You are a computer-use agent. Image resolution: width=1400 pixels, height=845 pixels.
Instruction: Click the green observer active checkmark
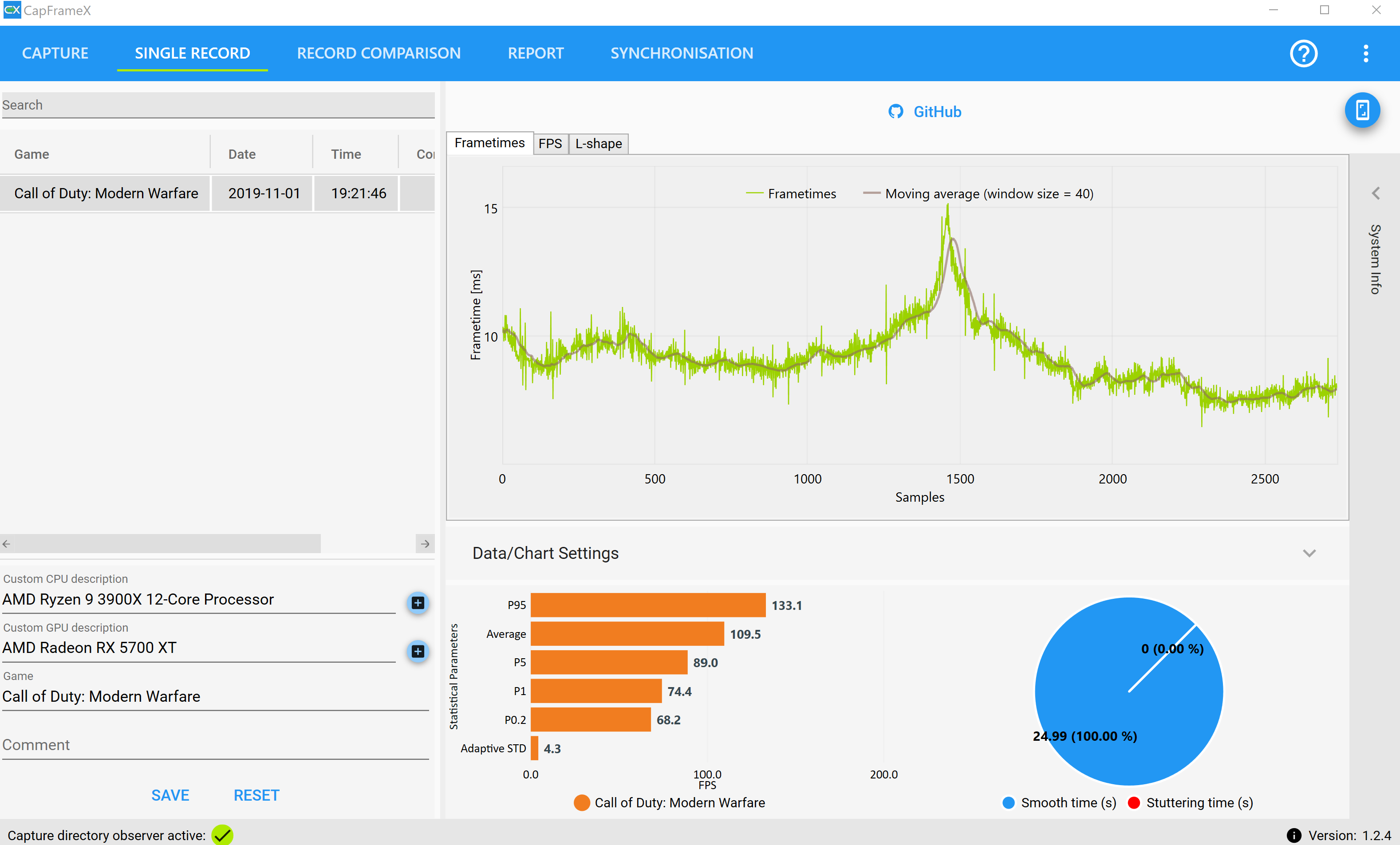(x=222, y=835)
